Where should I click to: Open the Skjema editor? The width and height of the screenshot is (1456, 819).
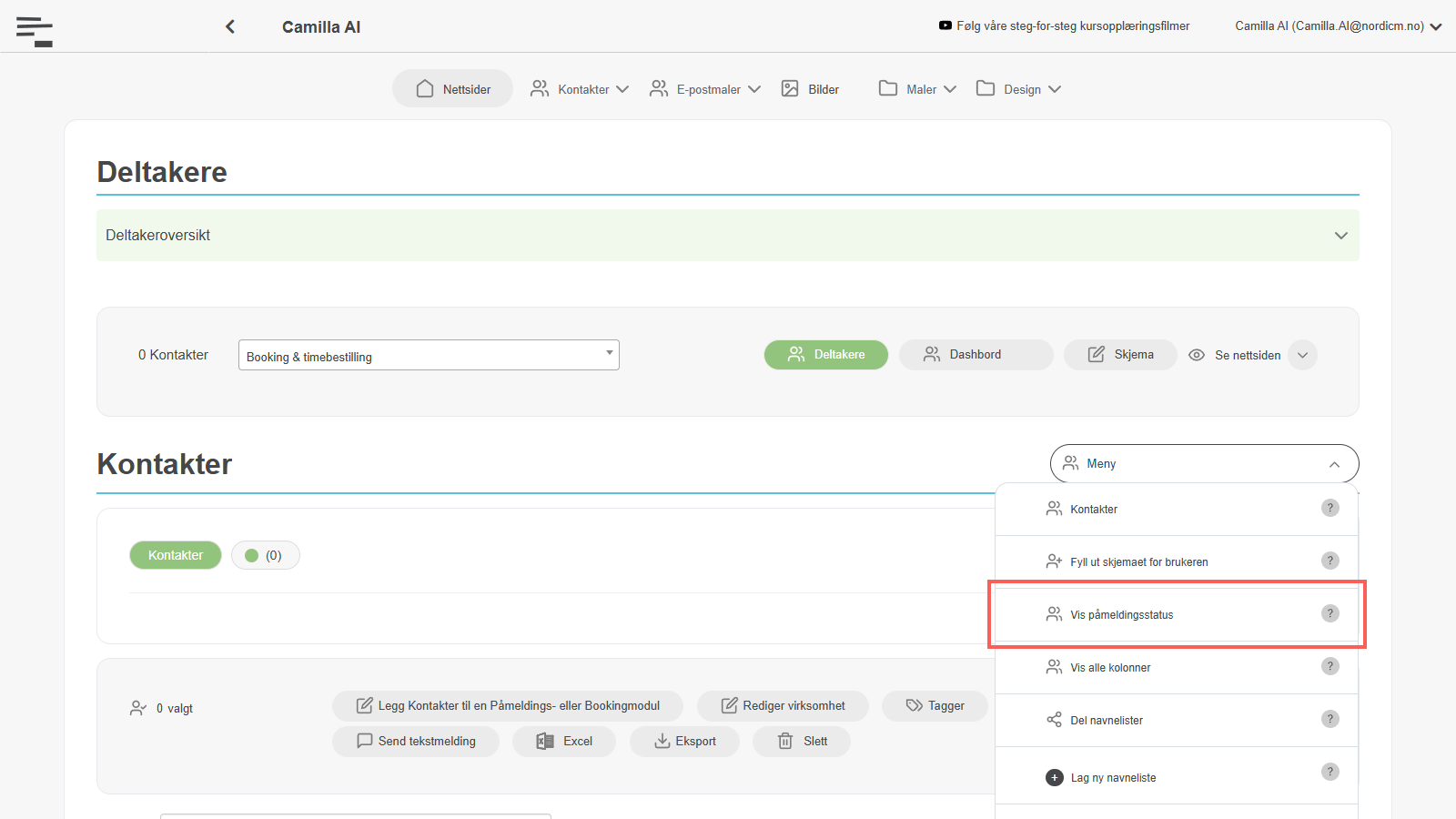pyautogui.click(x=1120, y=355)
